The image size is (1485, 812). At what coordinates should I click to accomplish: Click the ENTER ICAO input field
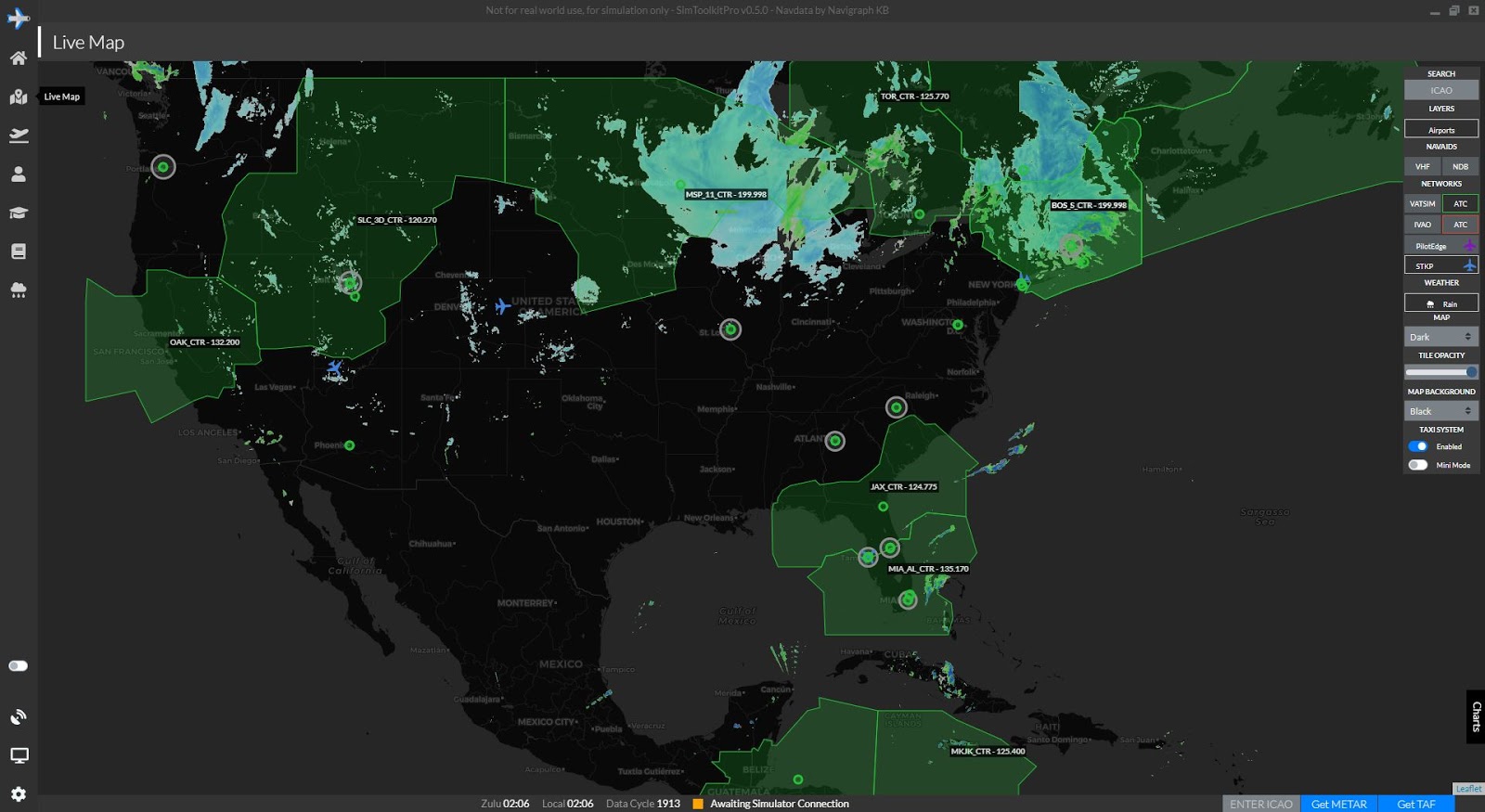click(1260, 804)
